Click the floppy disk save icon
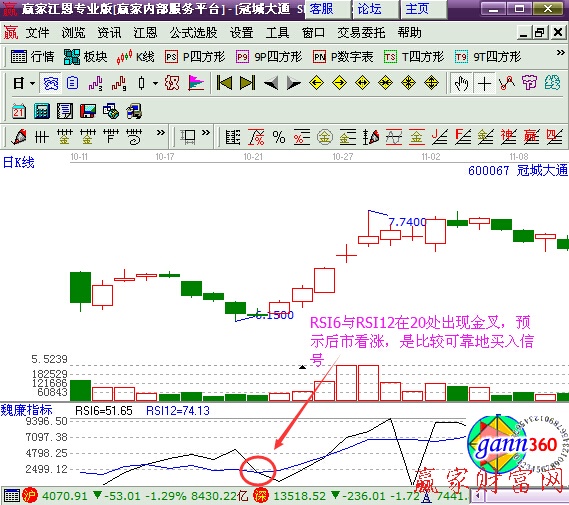 pos(88,111)
